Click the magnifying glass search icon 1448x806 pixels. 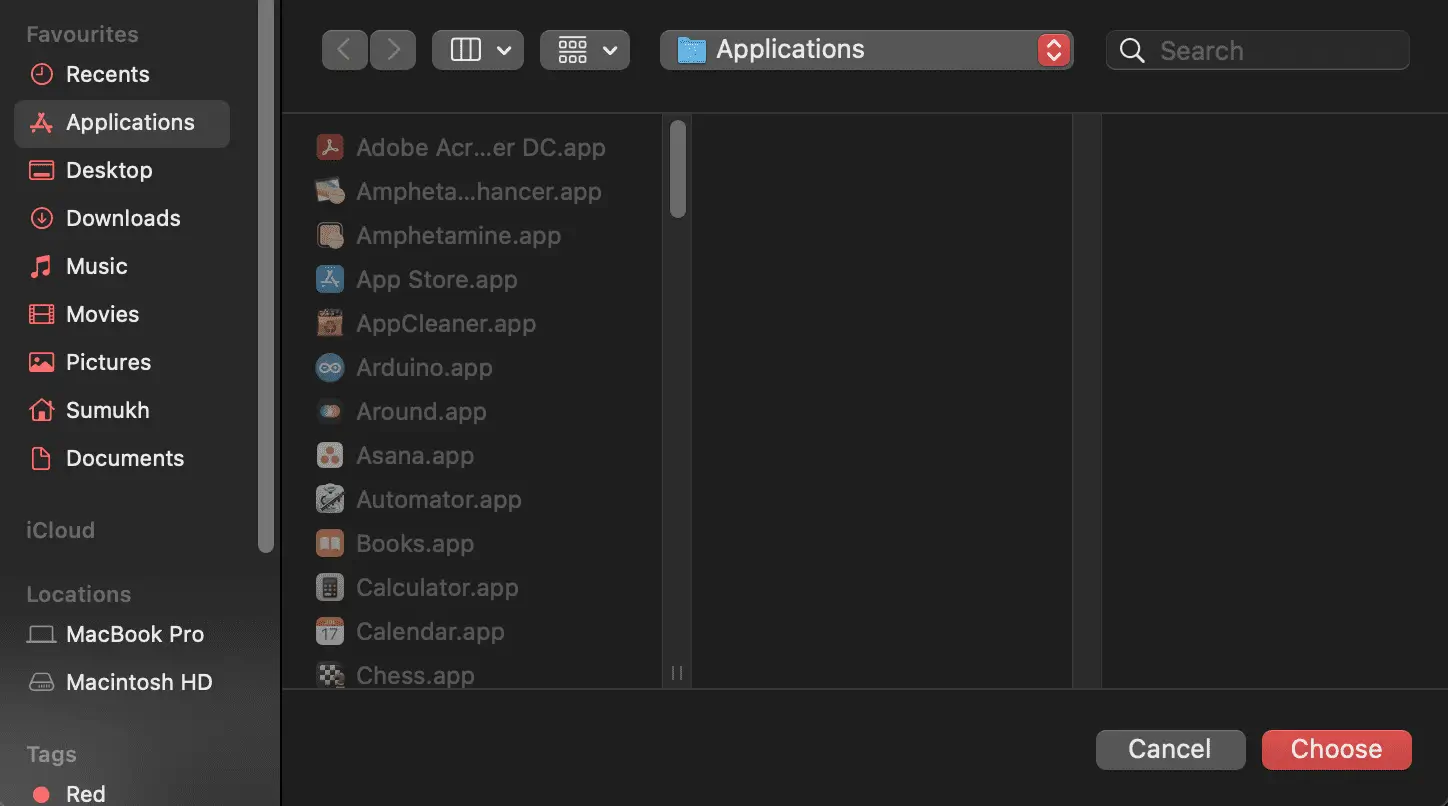pyautogui.click(x=1132, y=51)
